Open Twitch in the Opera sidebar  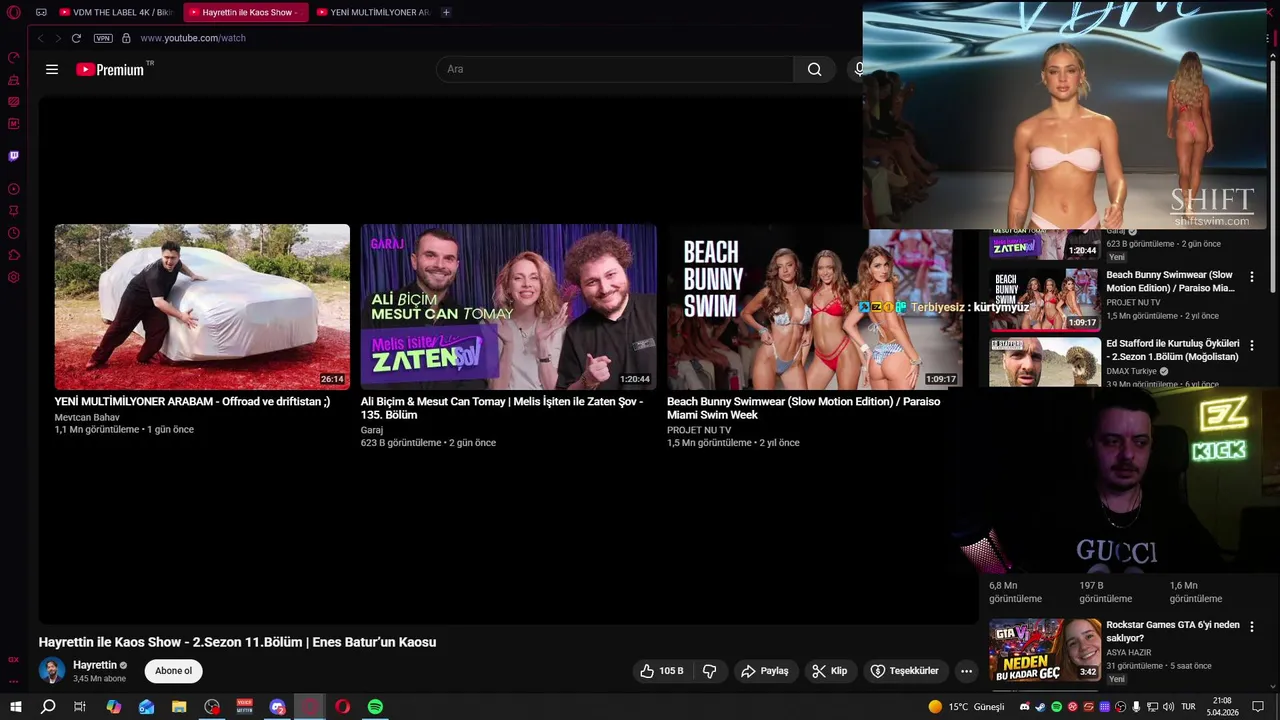click(14, 156)
